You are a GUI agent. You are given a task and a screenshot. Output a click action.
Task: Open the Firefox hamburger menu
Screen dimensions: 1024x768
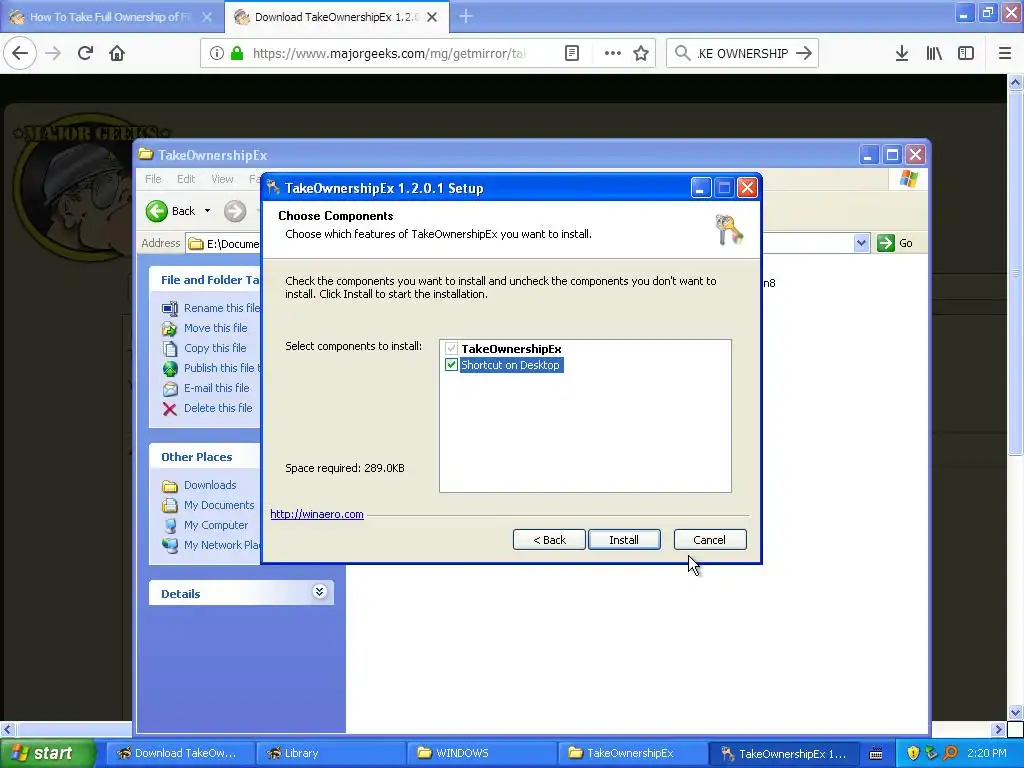1004,53
